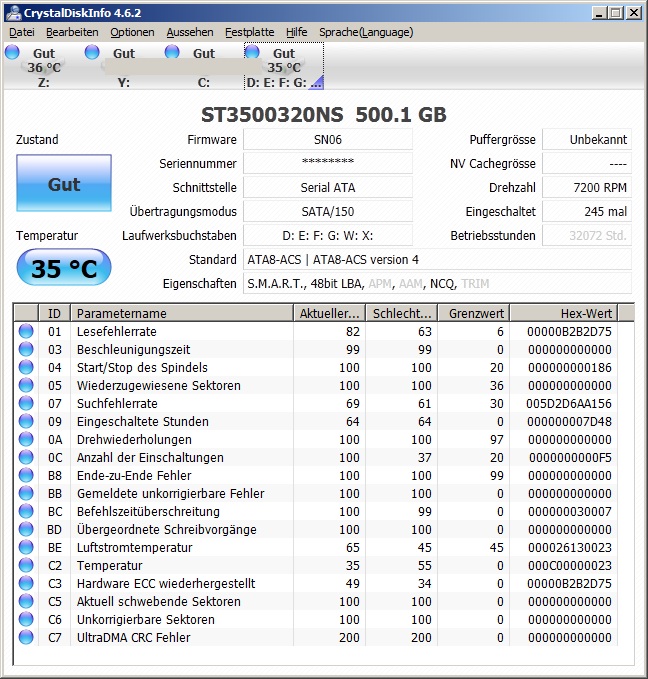Open the Aussehen menu

[190, 32]
